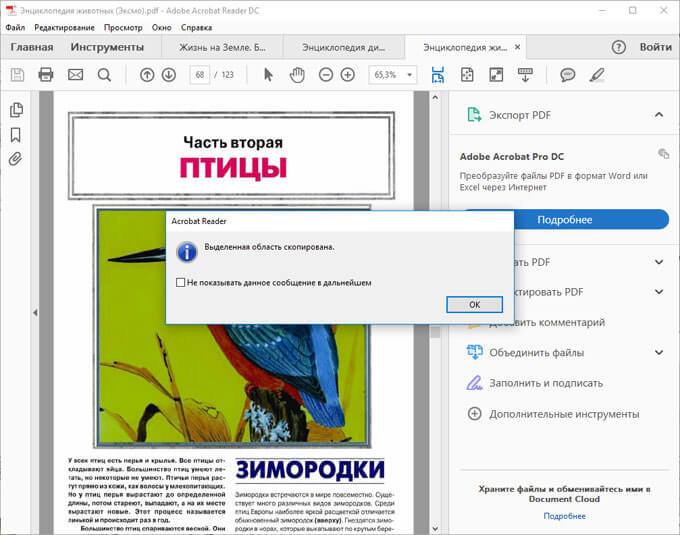This screenshot has height=535, width=680.
Task: Go to previous page up-arrow icon
Action: click(x=147, y=75)
